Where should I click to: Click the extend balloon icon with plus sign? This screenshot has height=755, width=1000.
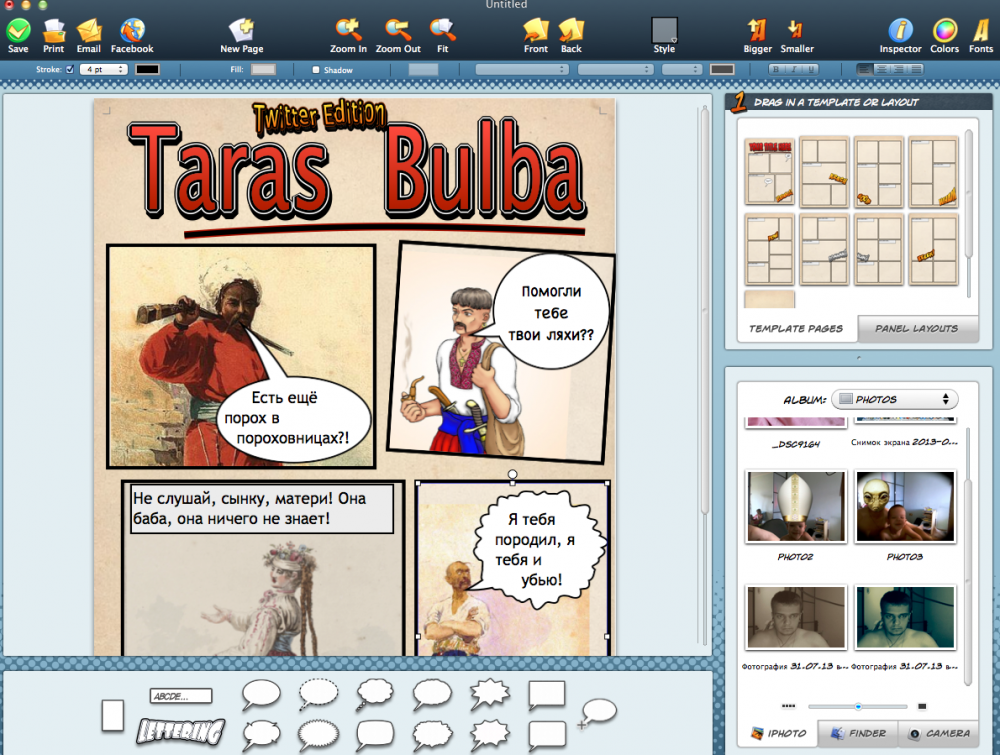click(x=597, y=713)
